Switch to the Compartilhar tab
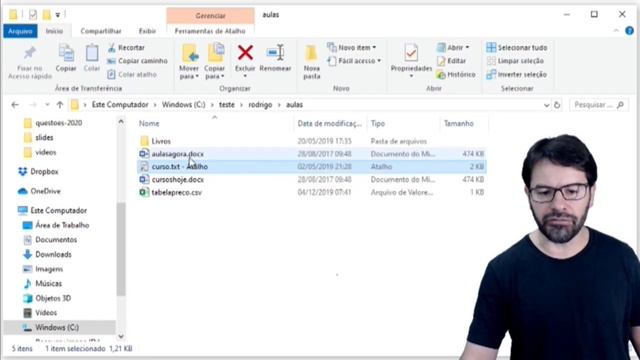 click(x=101, y=31)
